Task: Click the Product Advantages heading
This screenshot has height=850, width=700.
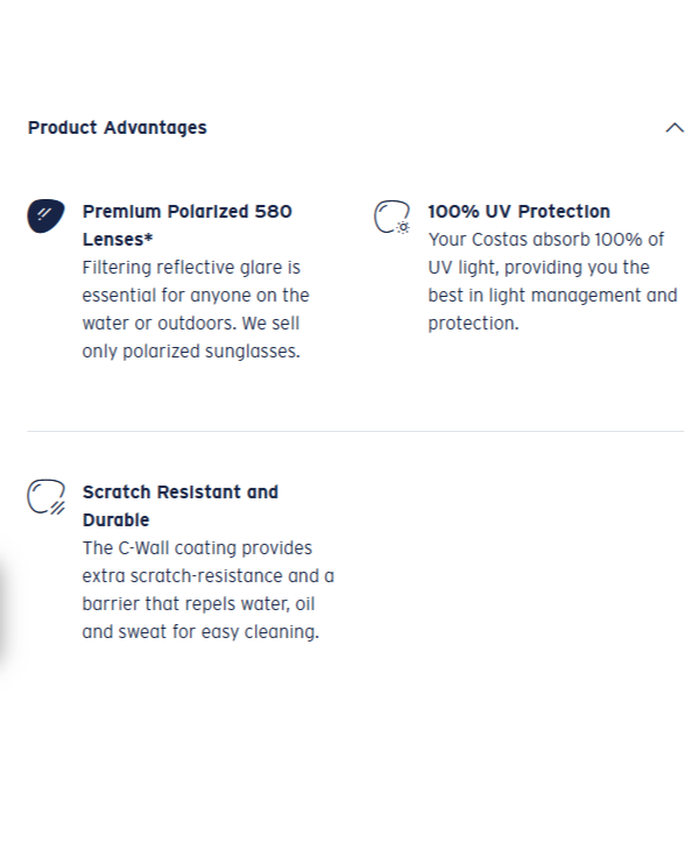Action: tap(117, 128)
